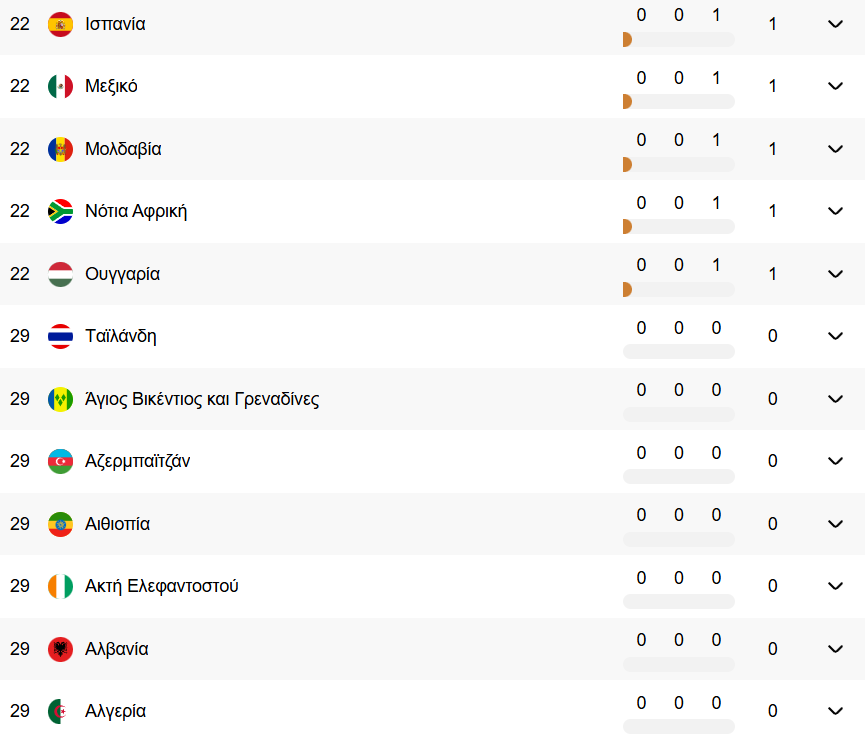
Task: Expand the Ισπανία row chevron
Action: click(x=835, y=24)
